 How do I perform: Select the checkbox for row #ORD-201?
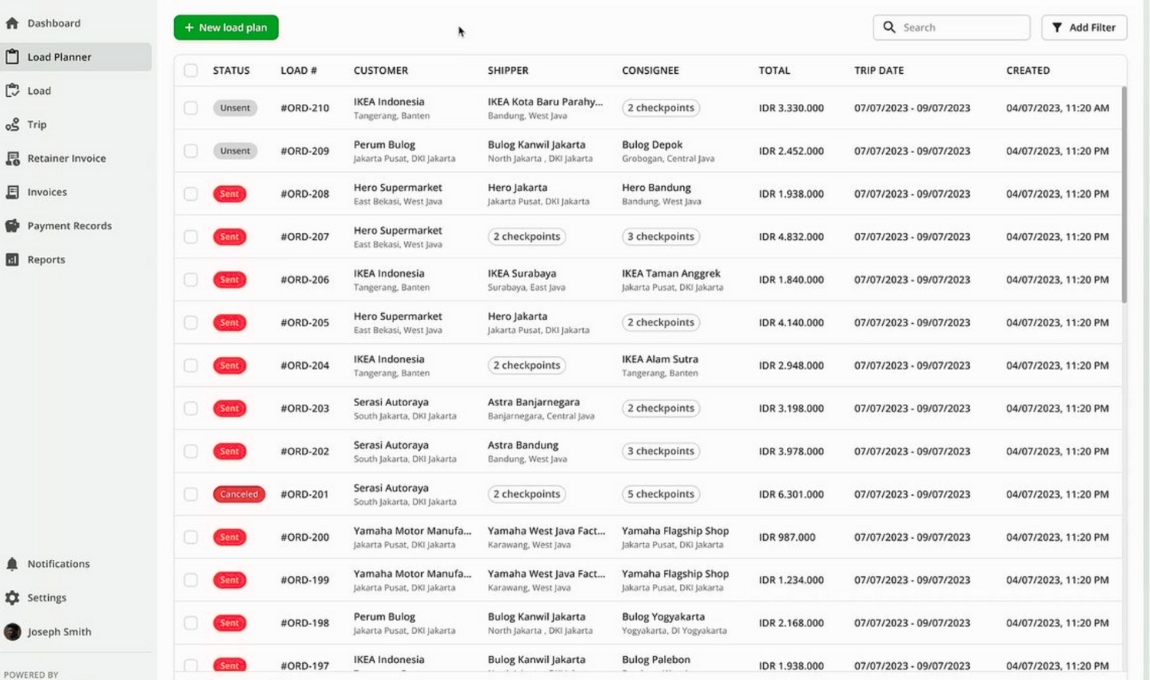pyautogui.click(x=191, y=494)
